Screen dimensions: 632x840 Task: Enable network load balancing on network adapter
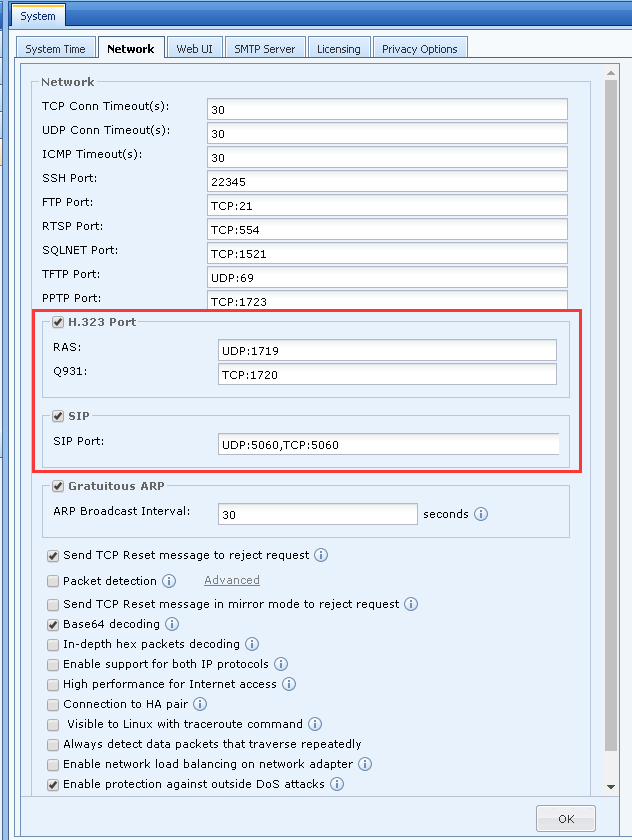click(x=52, y=764)
